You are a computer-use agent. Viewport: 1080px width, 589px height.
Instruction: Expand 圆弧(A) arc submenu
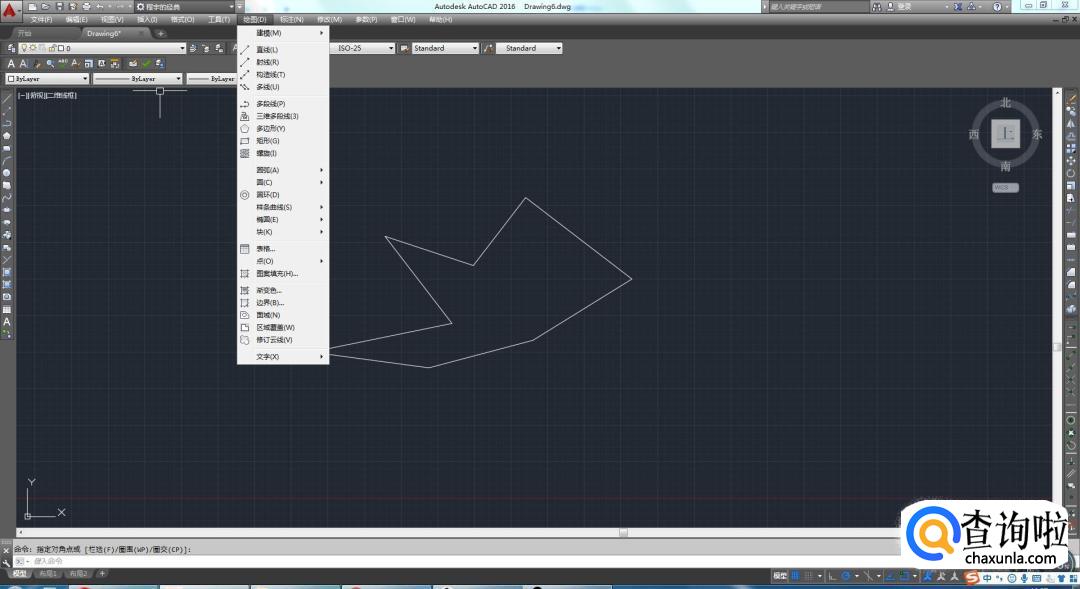point(282,169)
